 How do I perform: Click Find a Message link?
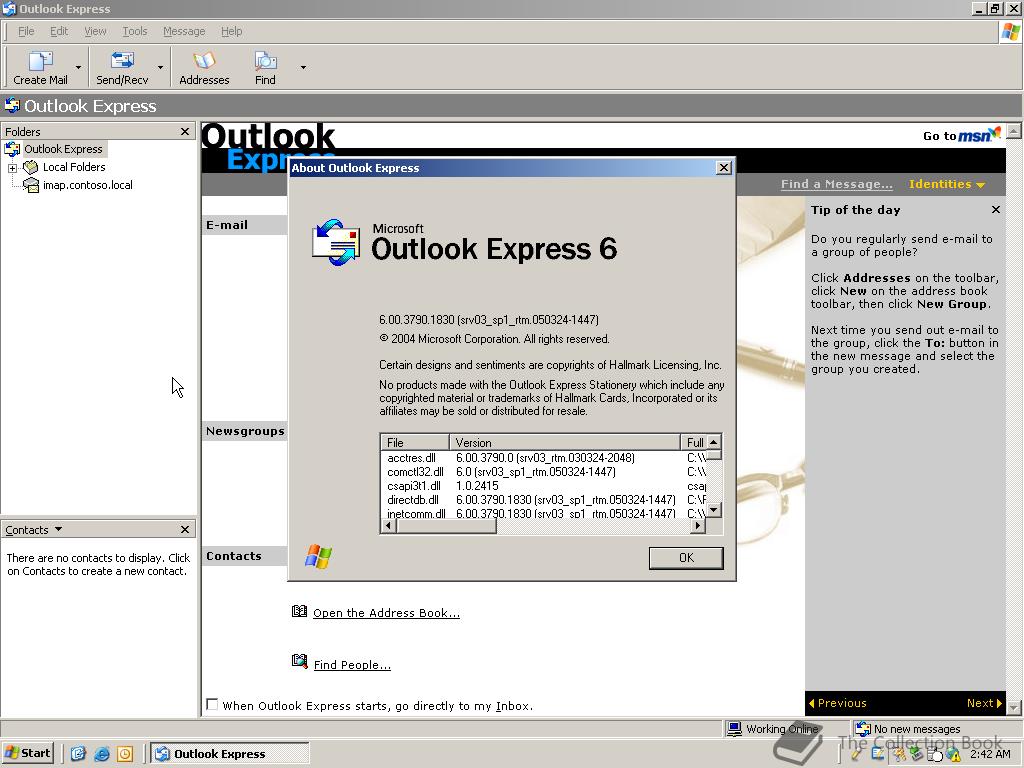click(x=837, y=184)
